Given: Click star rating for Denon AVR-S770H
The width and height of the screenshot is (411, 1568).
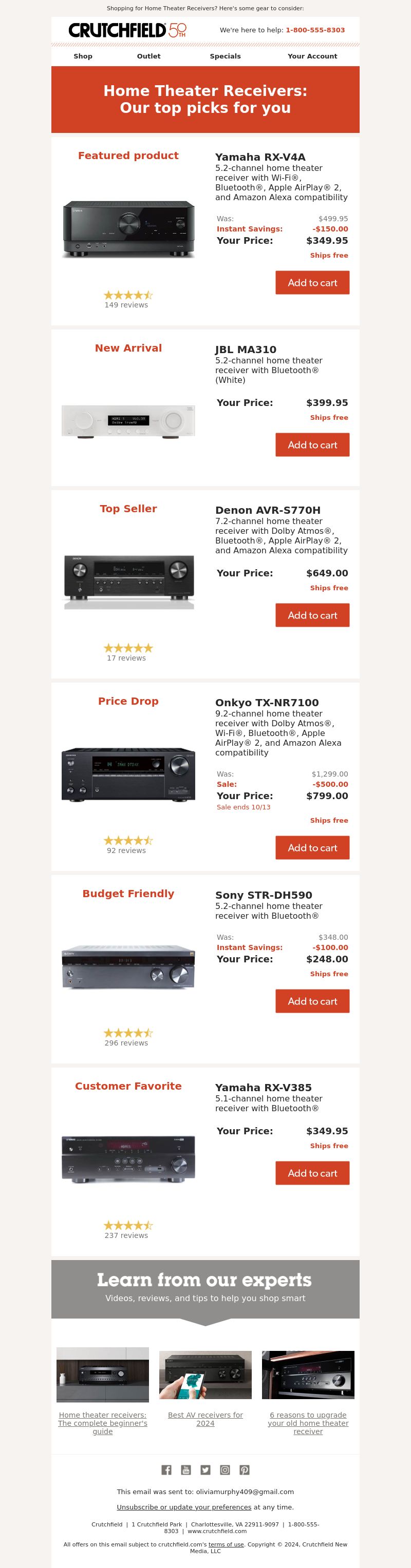Looking at the screenshot, I should pyautogui.click(x=128, y=648).
